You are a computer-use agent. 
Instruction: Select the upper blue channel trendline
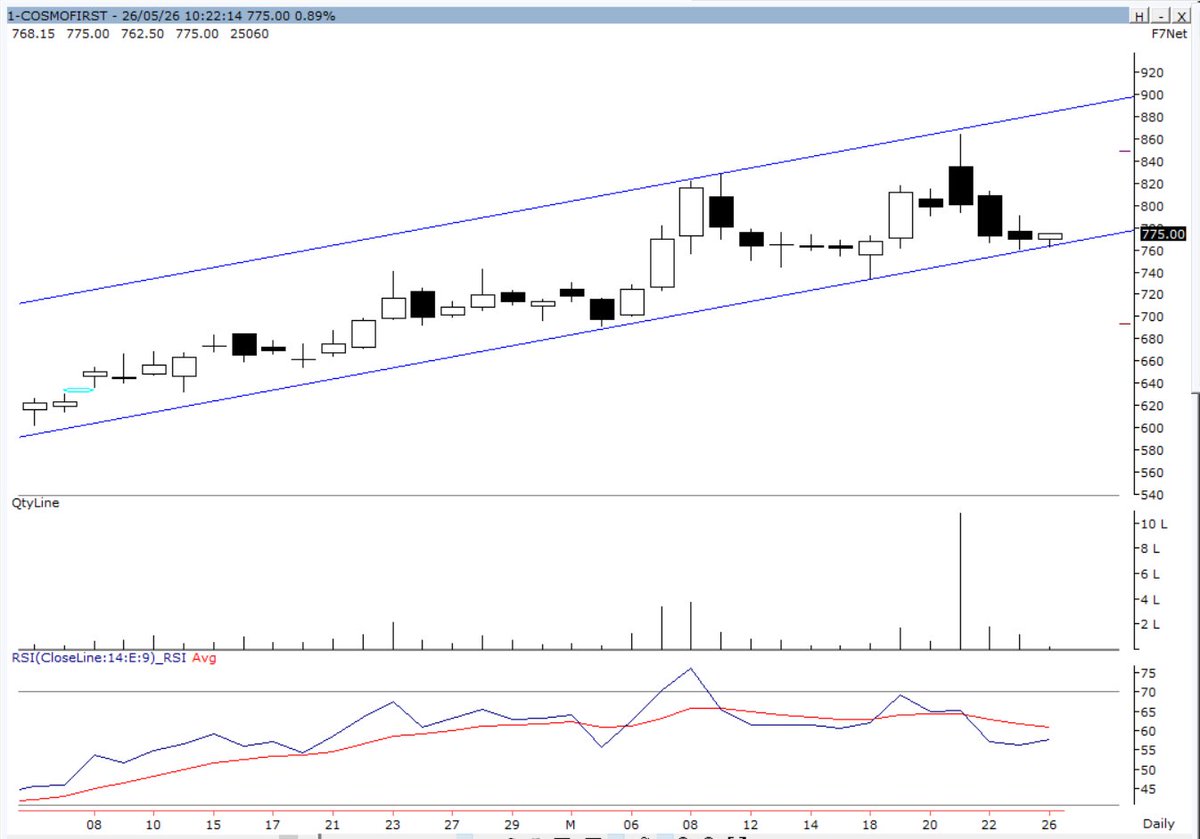(578, 200)
